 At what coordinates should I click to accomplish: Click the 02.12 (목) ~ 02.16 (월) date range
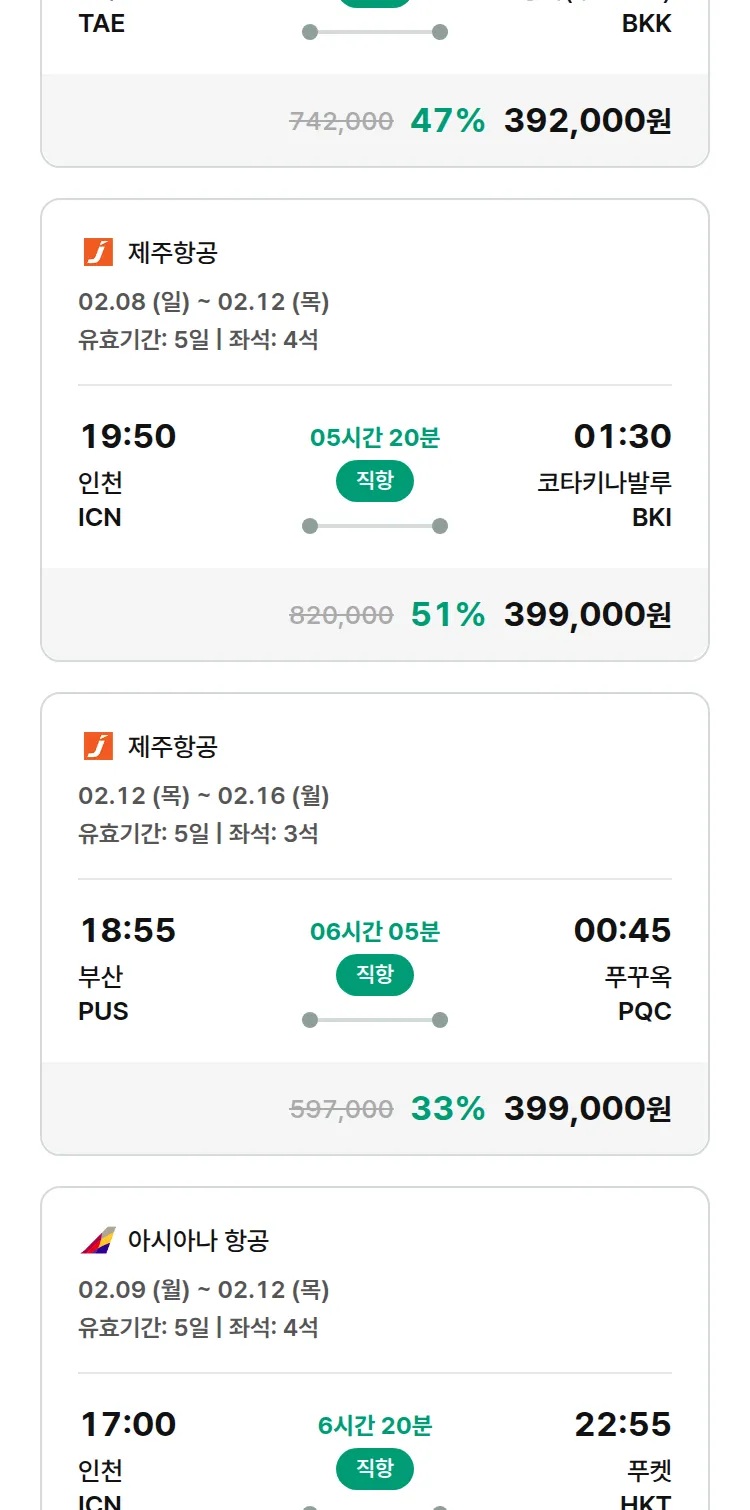point(204,796)
